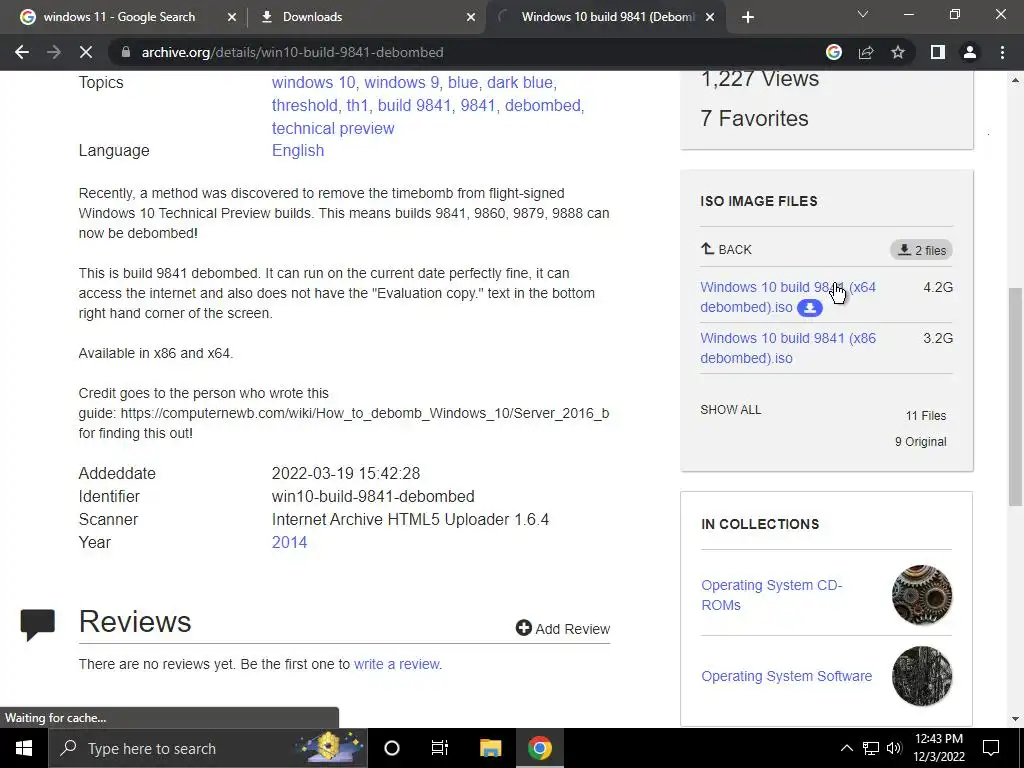Close the windows 11 Google Search tab
Image resolution: width=1024 pixels, height=768 pixels.
[x=232, y=17]
